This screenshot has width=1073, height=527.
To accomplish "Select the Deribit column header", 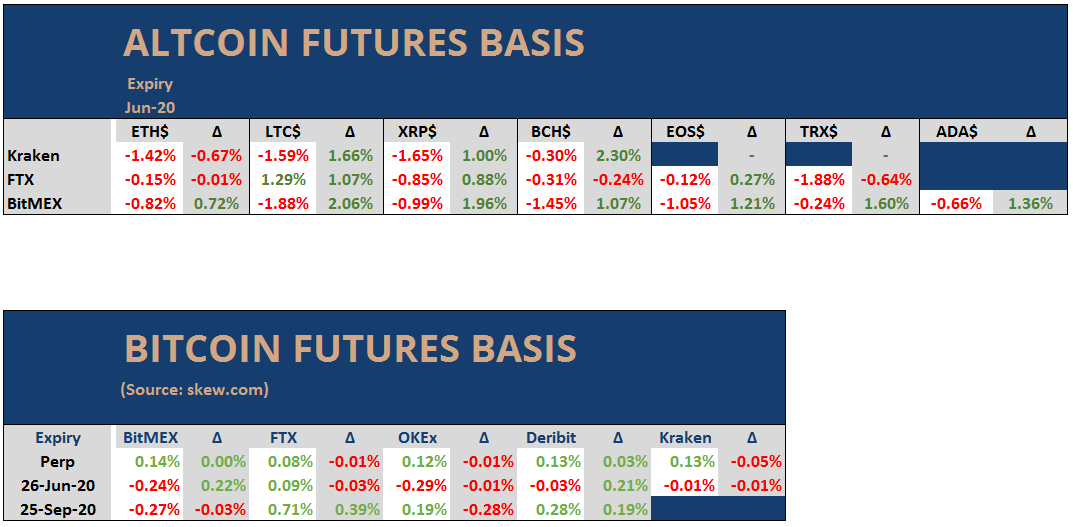I will click(x=551, y=437).
